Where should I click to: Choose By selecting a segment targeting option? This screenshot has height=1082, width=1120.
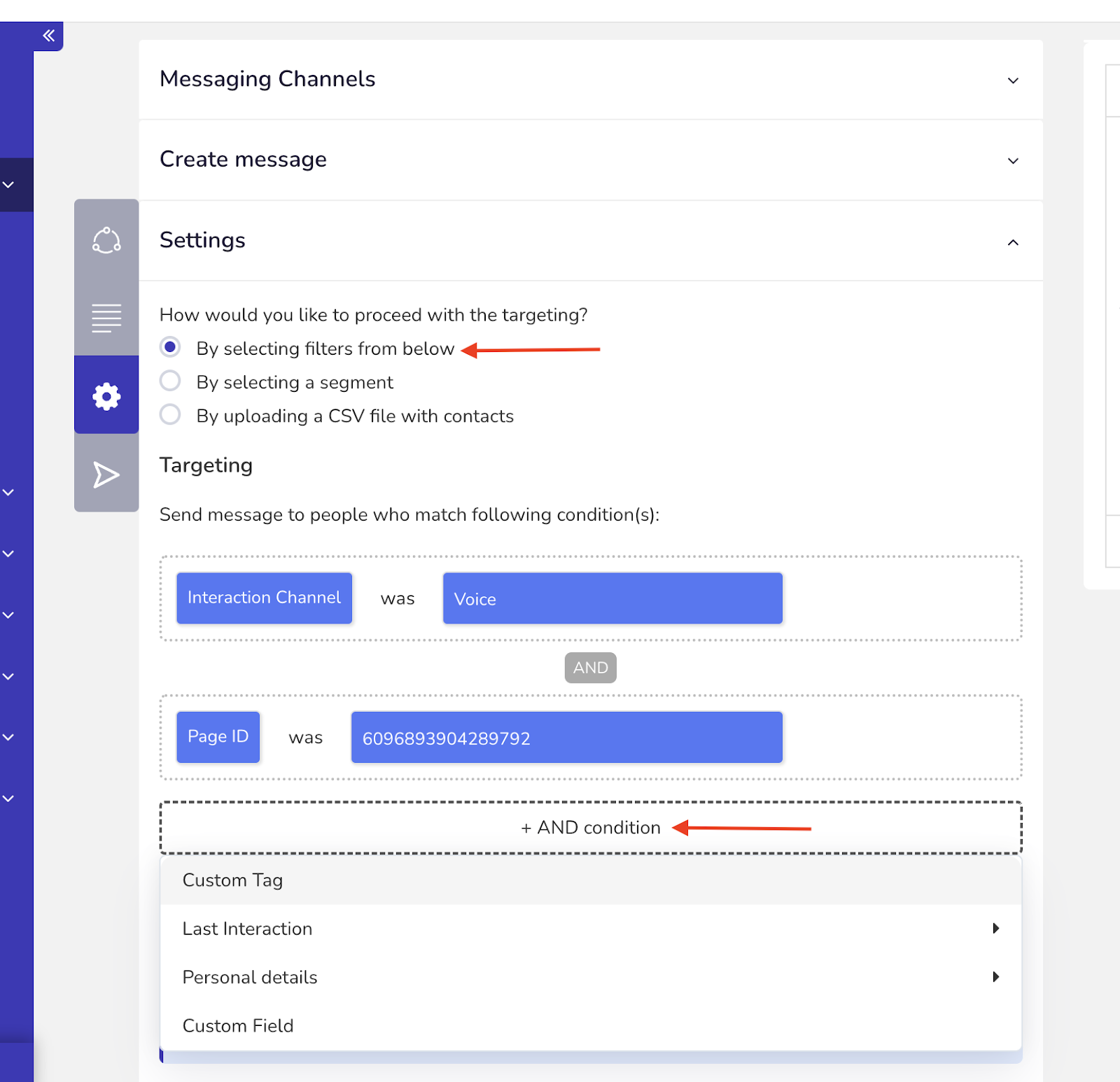[170, 380]
